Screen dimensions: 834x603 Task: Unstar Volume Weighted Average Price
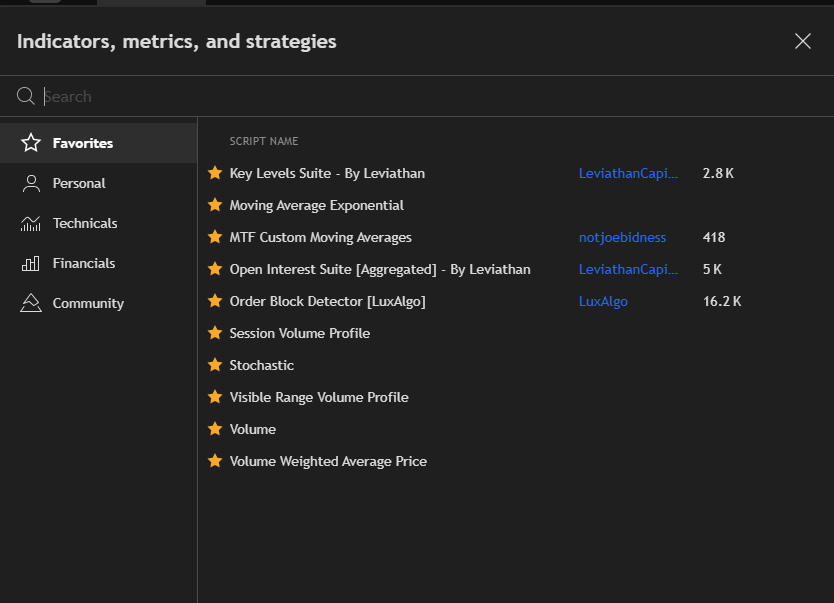pos(215,460)
